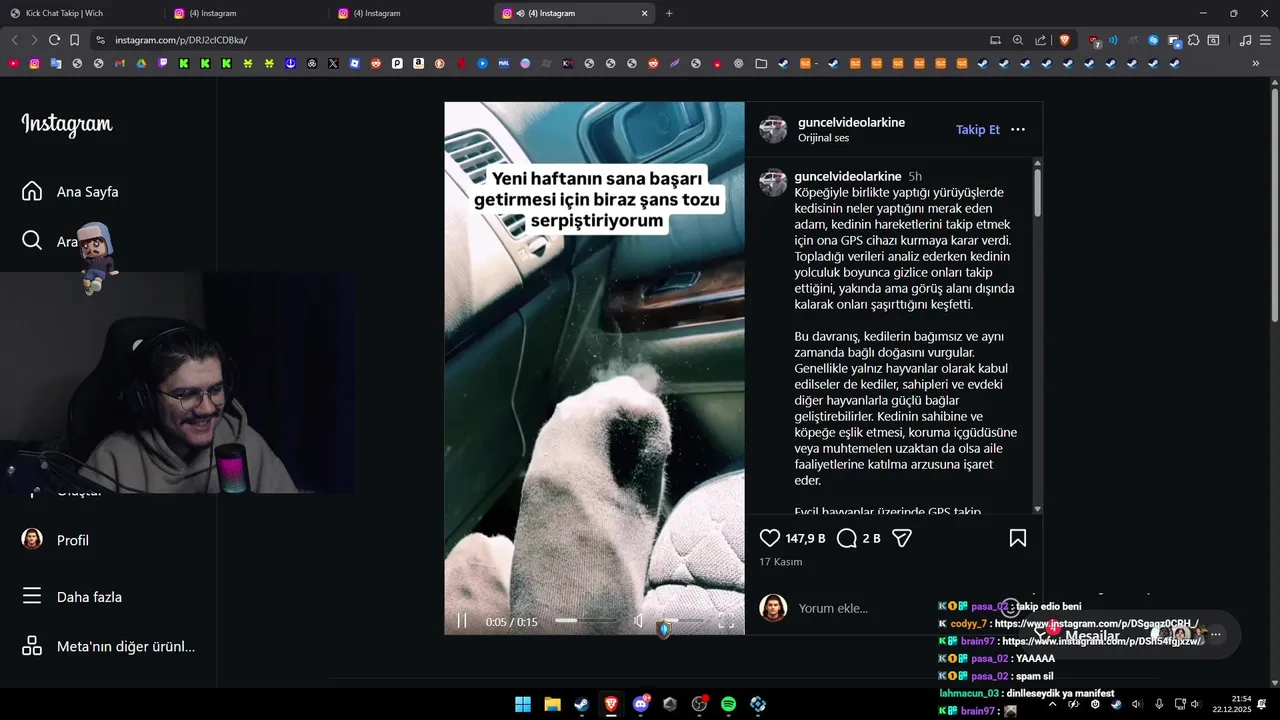Open Reddit bookmark in bookmarks bar
1280x720 pixels.
pos(376,63)
